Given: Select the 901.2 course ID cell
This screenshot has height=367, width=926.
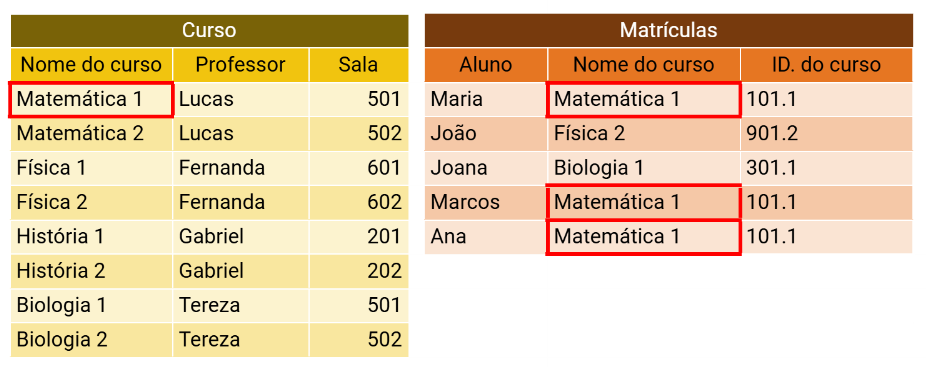Looking at the screenshot, I should pos(827,134).
